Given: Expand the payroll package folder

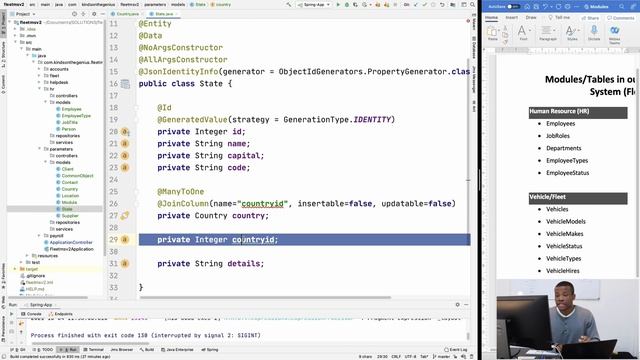Looking at the screenshot, I should click(40, 236).
